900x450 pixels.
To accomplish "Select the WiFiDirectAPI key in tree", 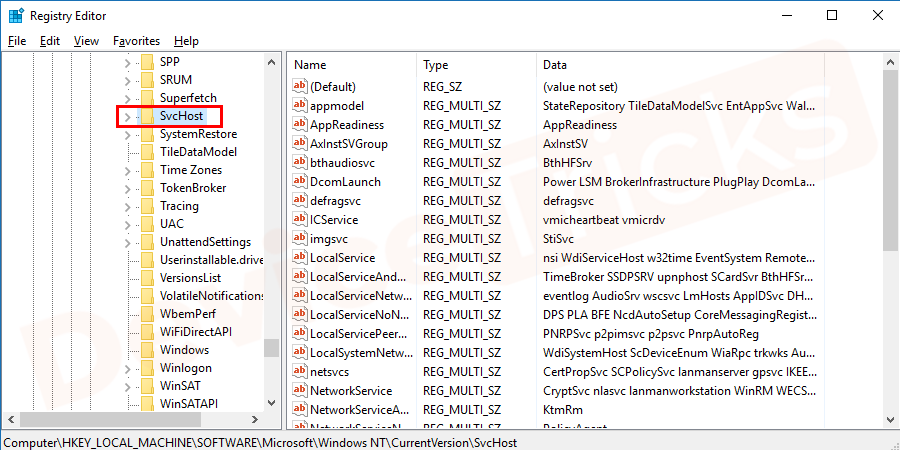I will tap(196, 332).
